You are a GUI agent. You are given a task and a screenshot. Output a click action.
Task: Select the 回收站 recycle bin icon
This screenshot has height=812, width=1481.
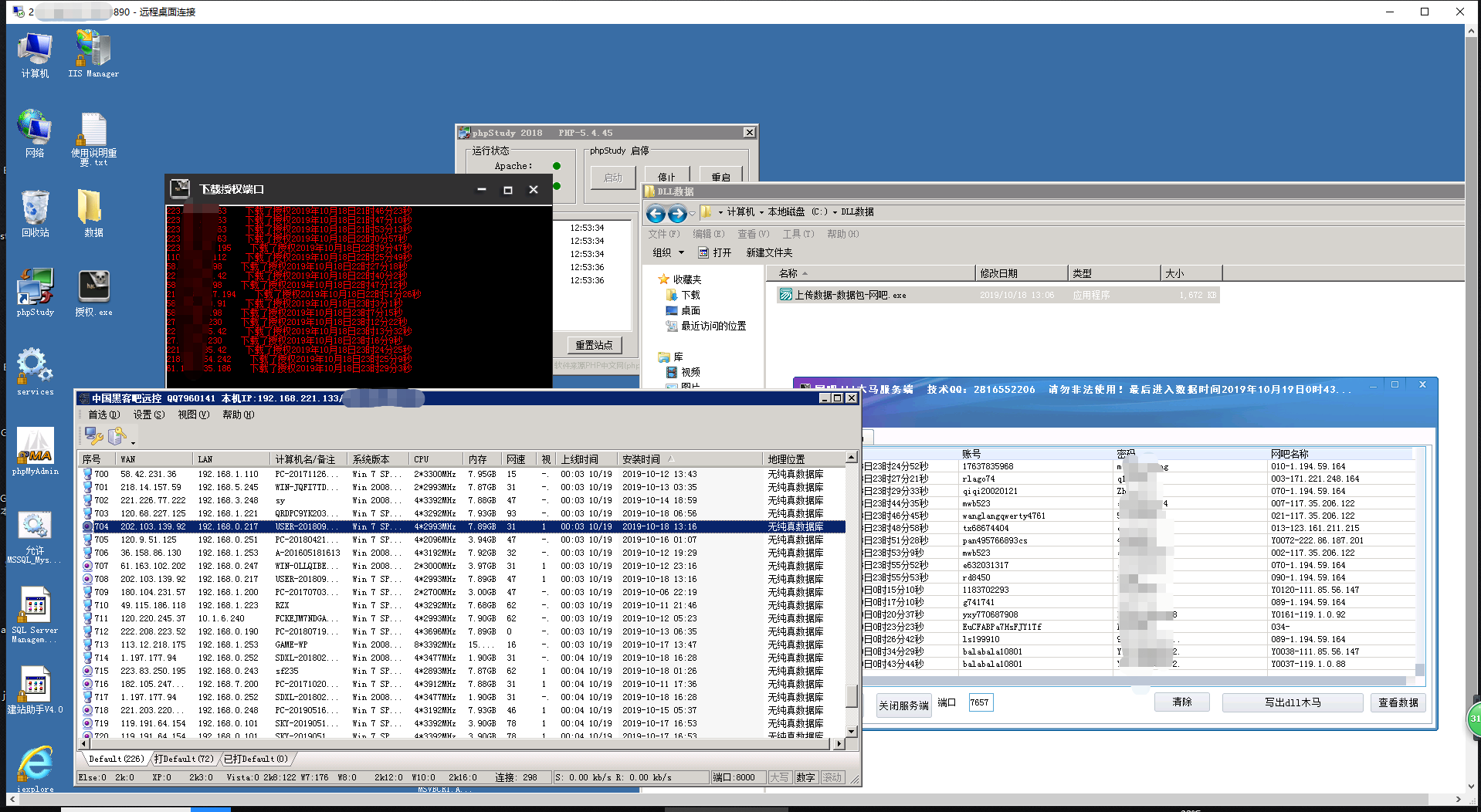pyautogui.click(x=35, y=213)
